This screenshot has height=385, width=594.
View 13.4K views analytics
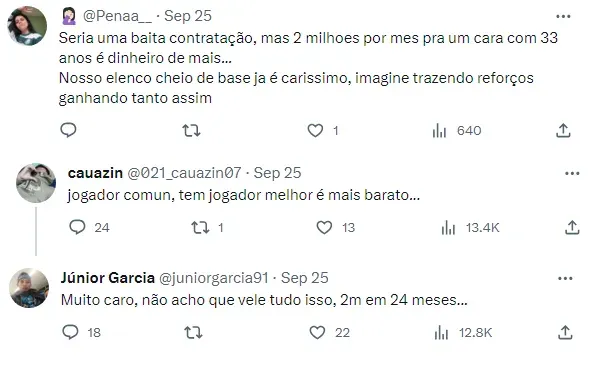[x=471, y=228]
